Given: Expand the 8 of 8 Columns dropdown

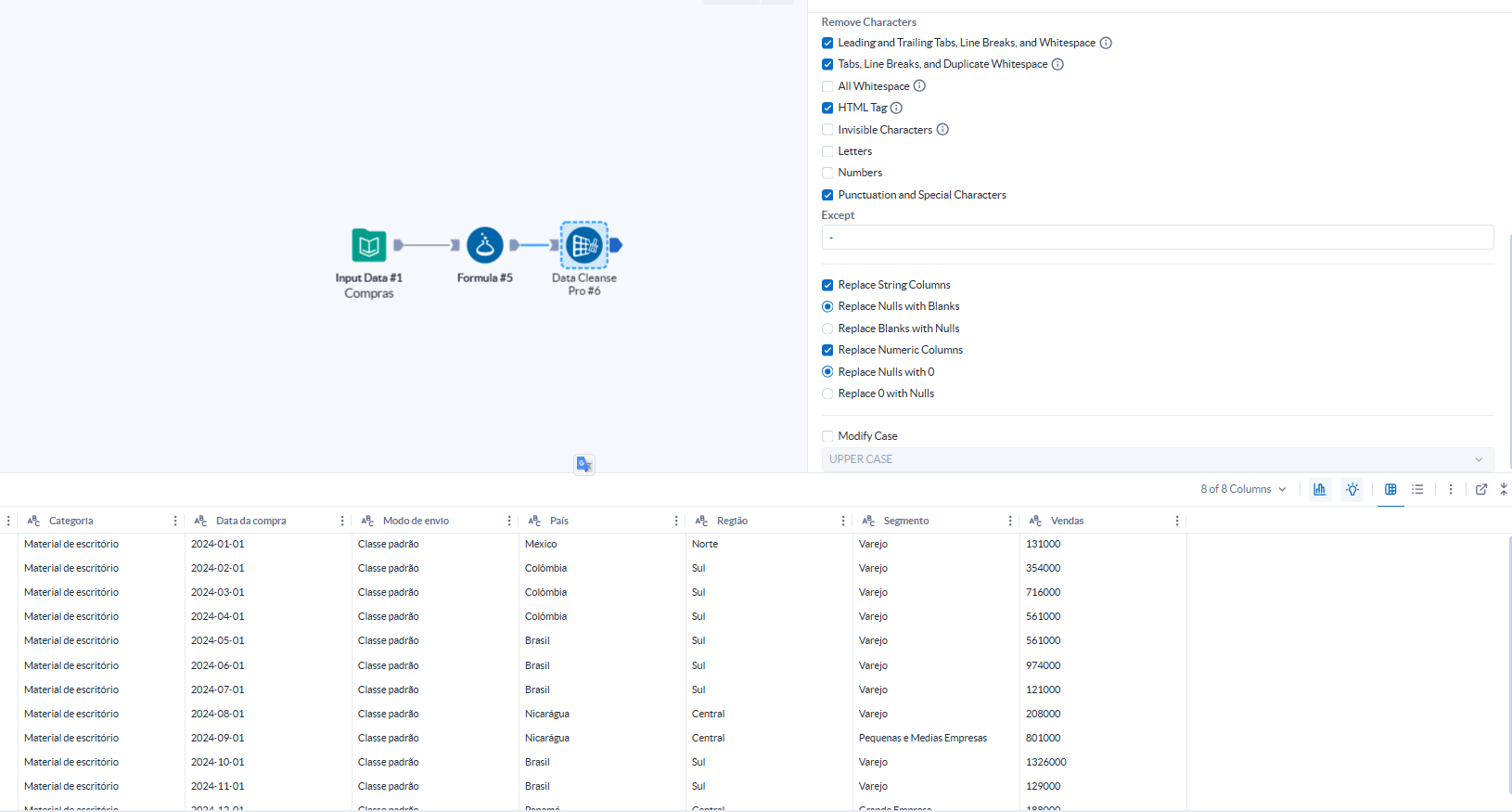Looking at the screenshot, I should [x=1243, y=489].
